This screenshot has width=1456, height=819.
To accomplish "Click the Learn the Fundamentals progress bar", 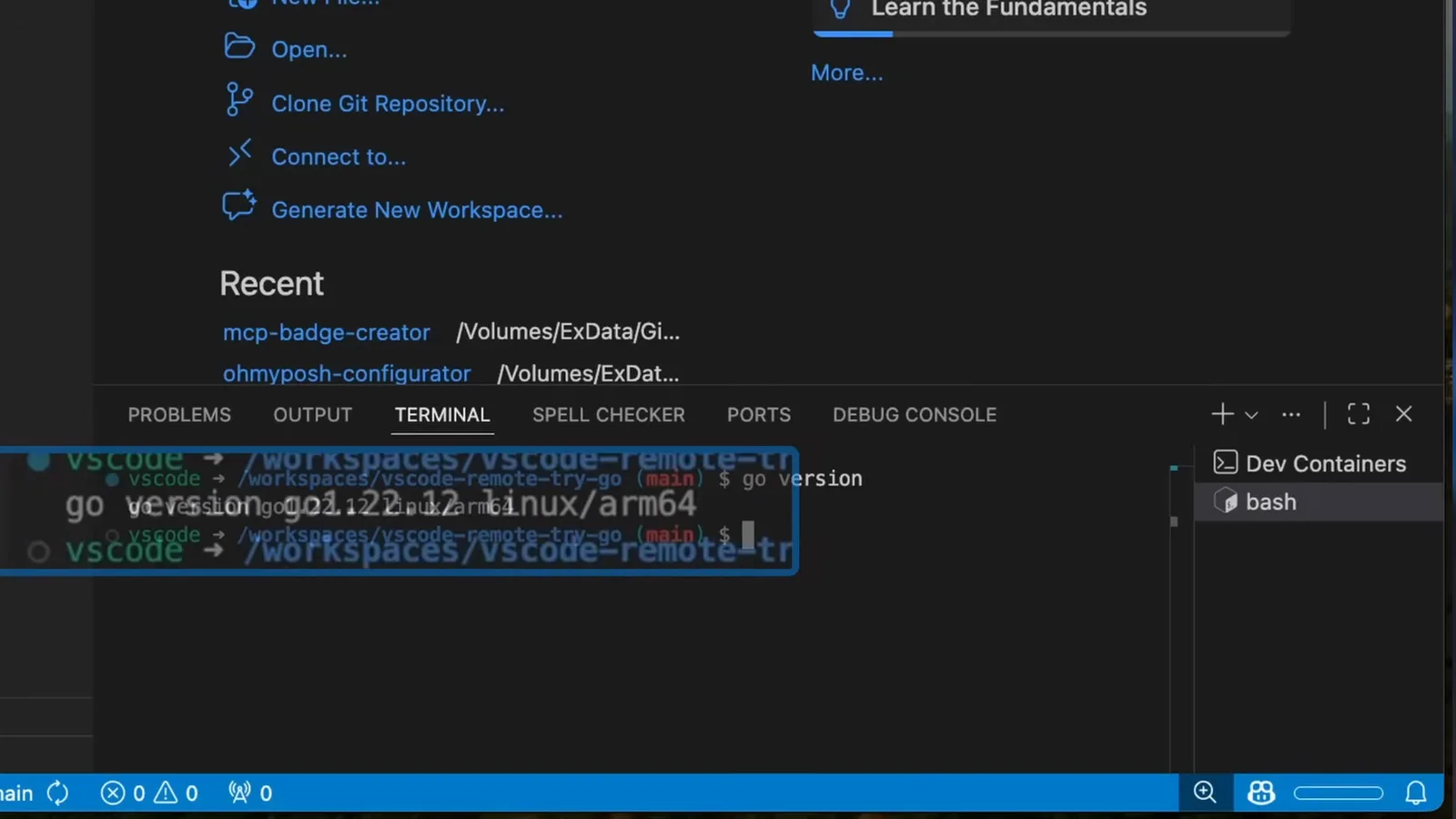I will (1051, 34).
